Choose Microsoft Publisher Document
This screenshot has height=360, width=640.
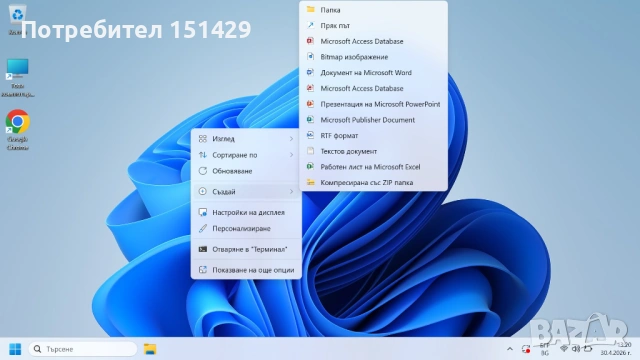pos(373,120)
